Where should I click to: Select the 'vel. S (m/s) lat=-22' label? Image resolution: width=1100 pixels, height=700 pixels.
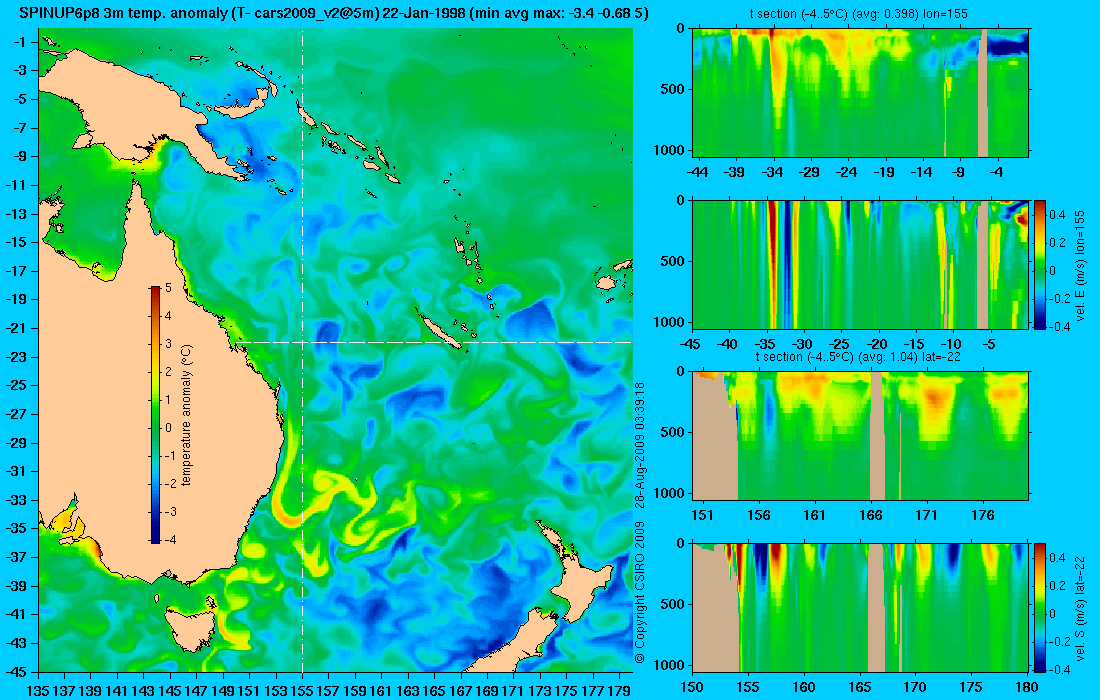point(1080,608)
